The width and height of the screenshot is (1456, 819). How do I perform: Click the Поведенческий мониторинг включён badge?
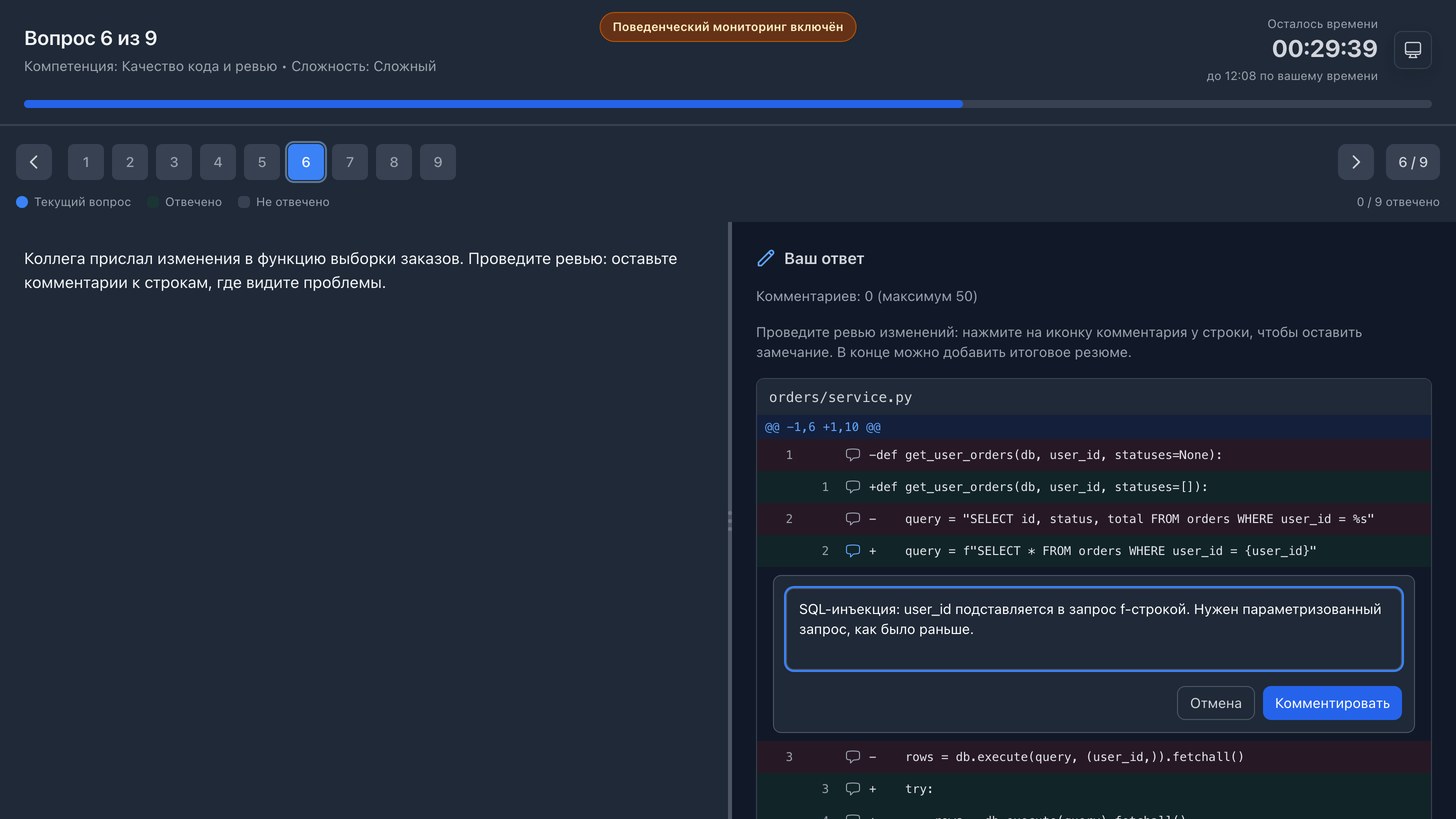pyautogui.click(x=728, y=27)
